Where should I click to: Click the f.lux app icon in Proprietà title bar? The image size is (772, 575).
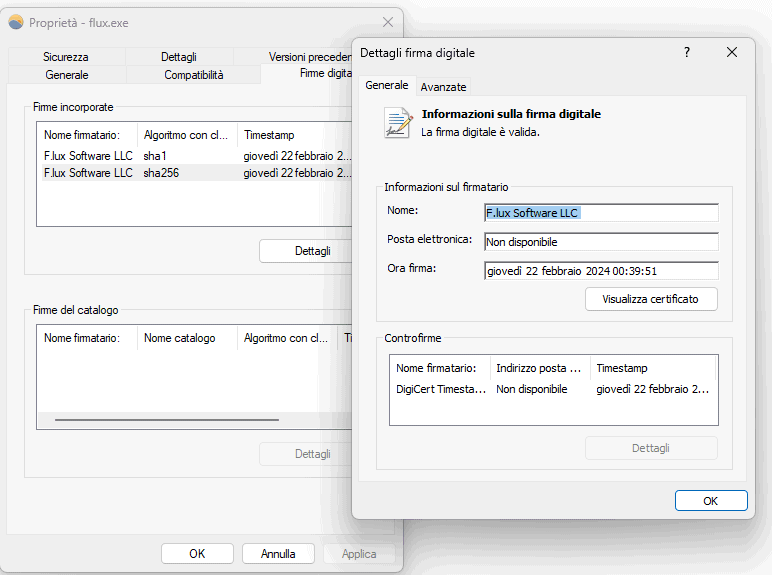[16, 22]
